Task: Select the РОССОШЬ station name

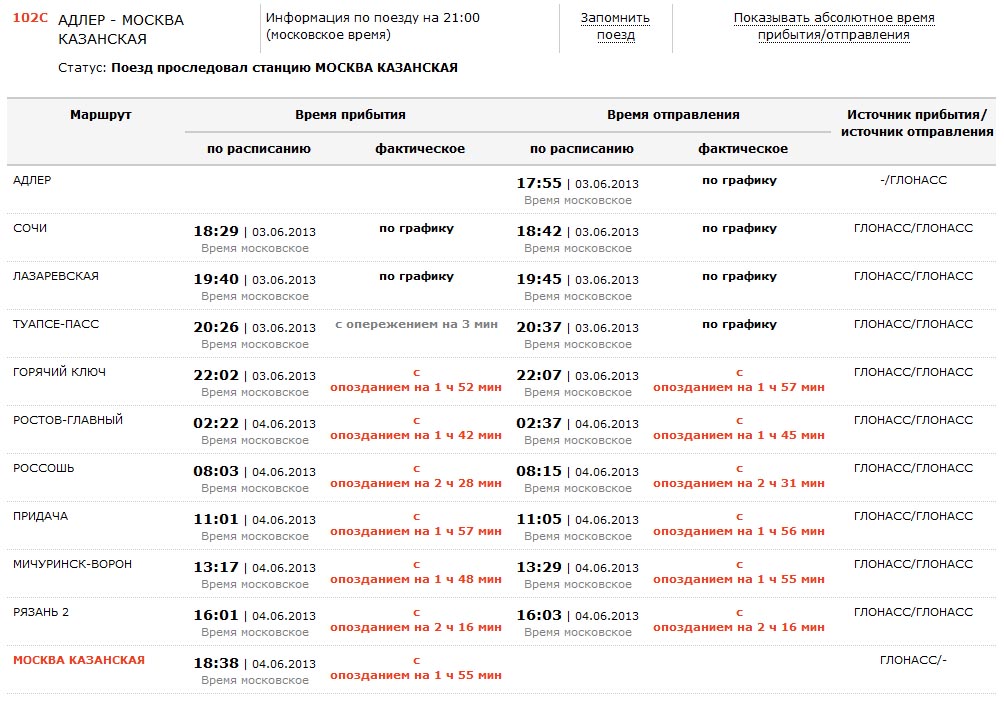Action: tap(43, 468)
